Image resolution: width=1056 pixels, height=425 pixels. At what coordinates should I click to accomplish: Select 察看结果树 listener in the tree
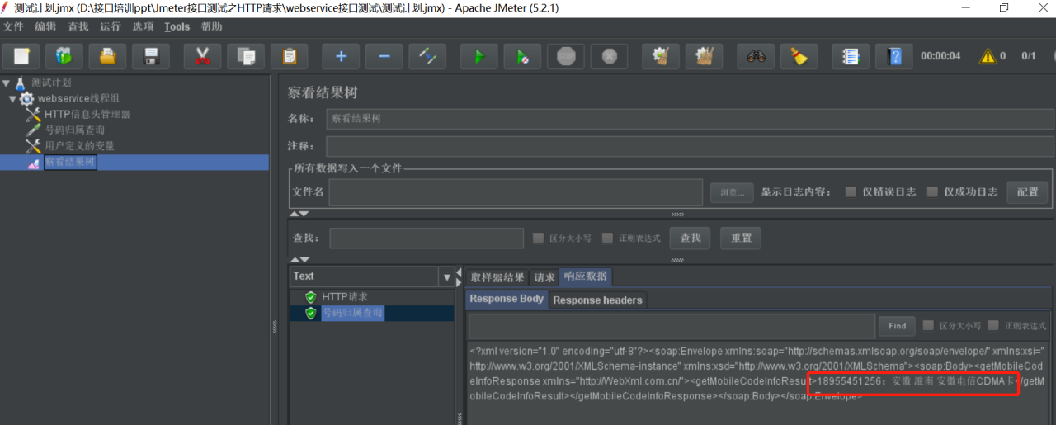click(x=71, y=162)
